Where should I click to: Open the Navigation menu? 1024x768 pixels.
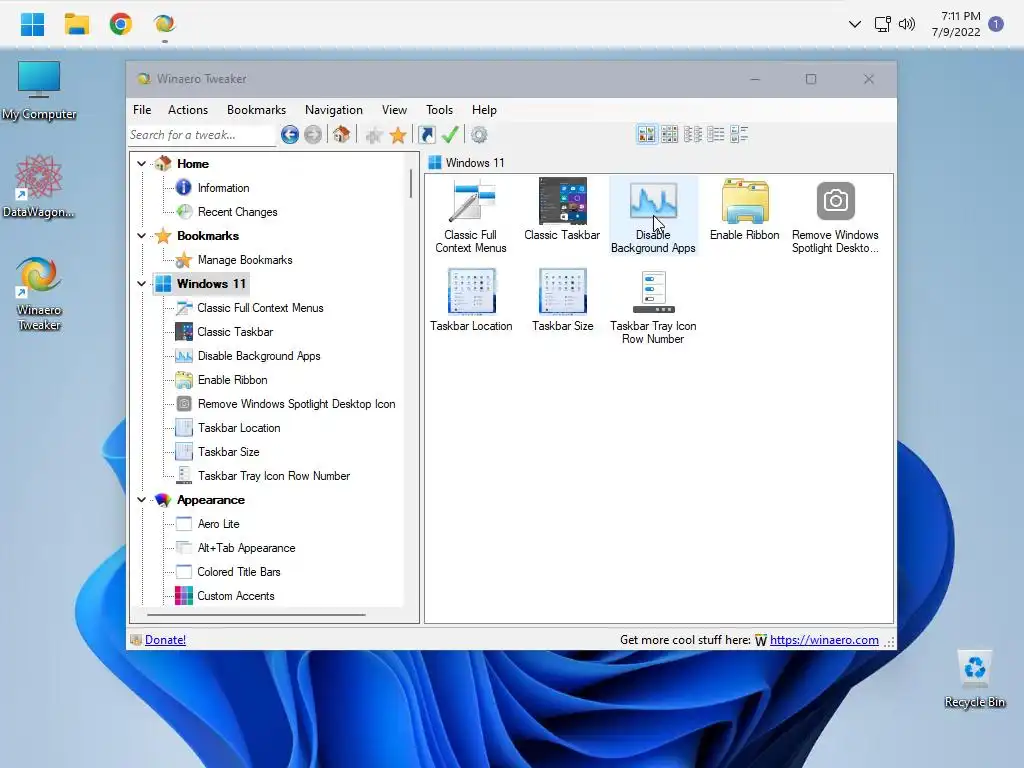(x=333, y=110)
